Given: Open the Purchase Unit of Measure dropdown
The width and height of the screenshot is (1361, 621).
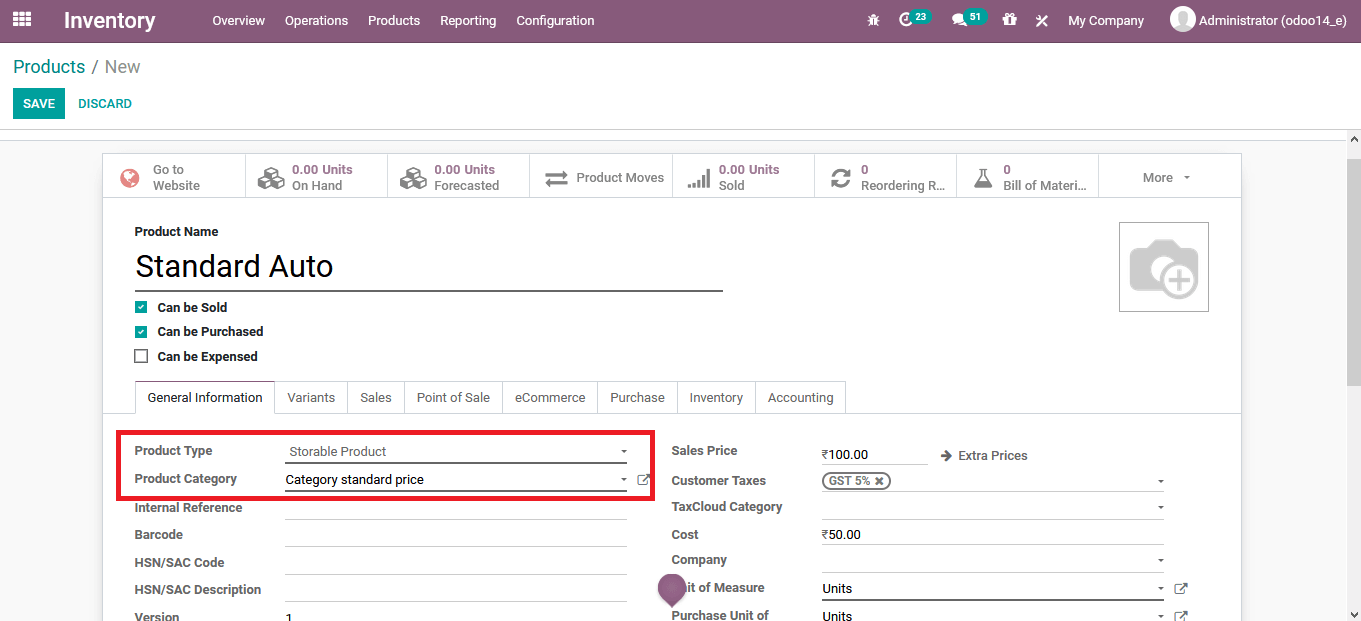Looking at the screenshot, I should [x=993, y=615].
